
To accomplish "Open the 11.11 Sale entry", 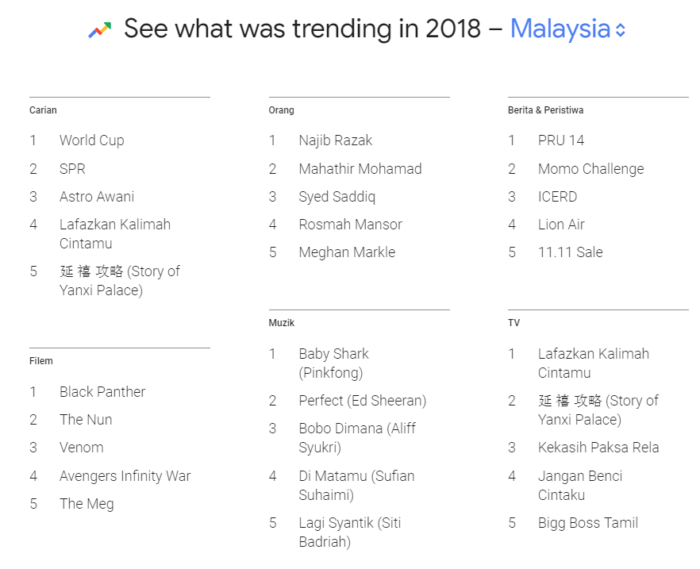I will pos(570,252).
